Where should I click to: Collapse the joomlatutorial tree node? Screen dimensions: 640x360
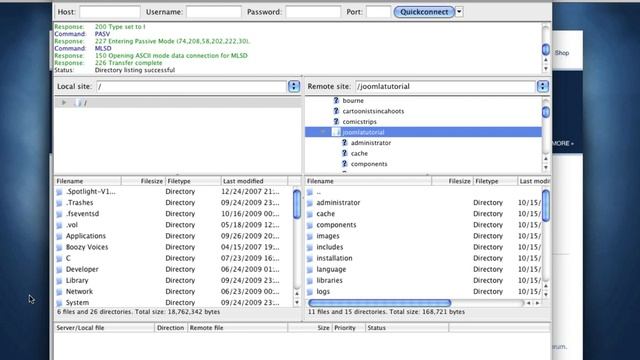323,132
